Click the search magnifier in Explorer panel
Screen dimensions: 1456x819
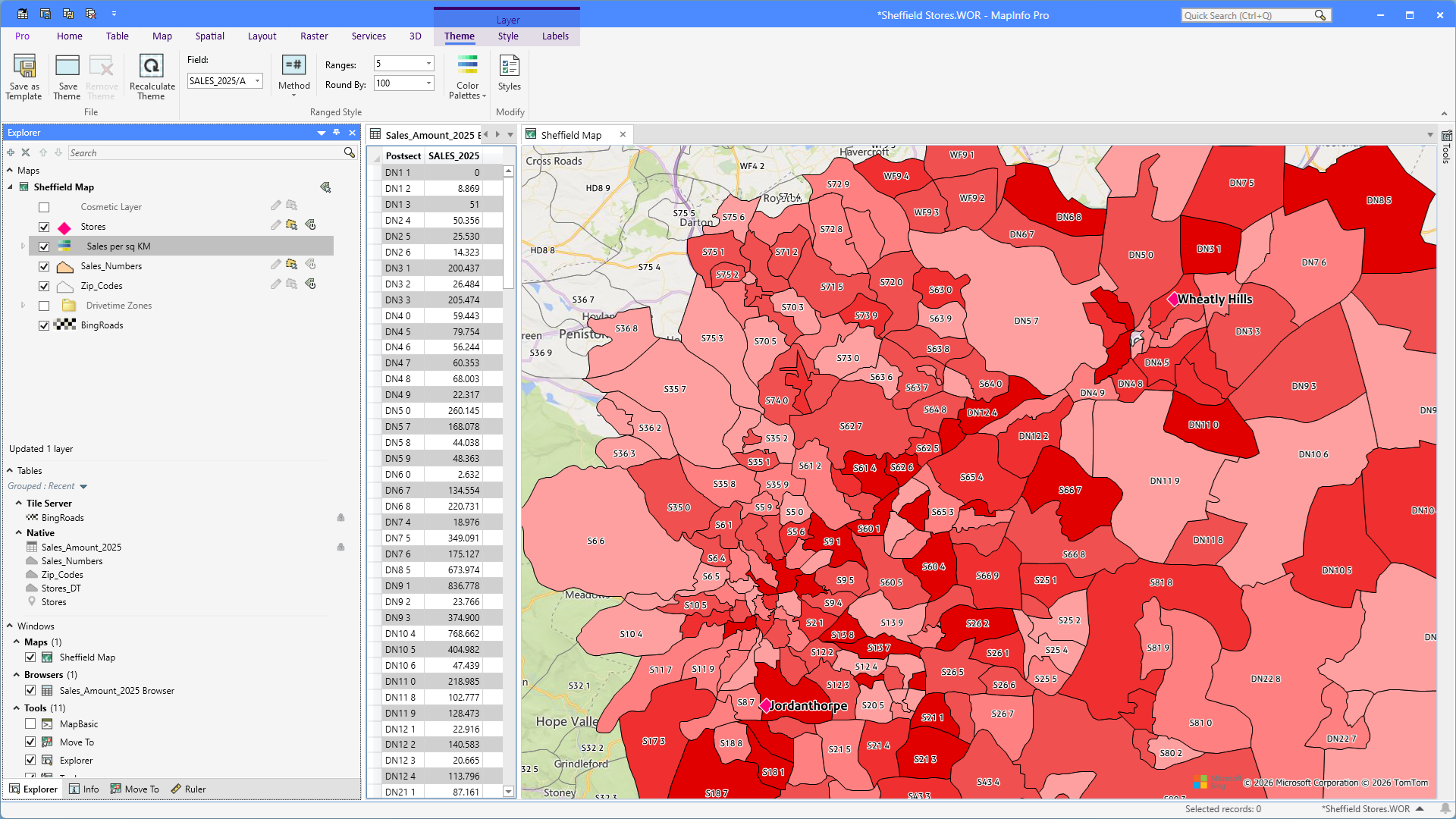(349, 152)
